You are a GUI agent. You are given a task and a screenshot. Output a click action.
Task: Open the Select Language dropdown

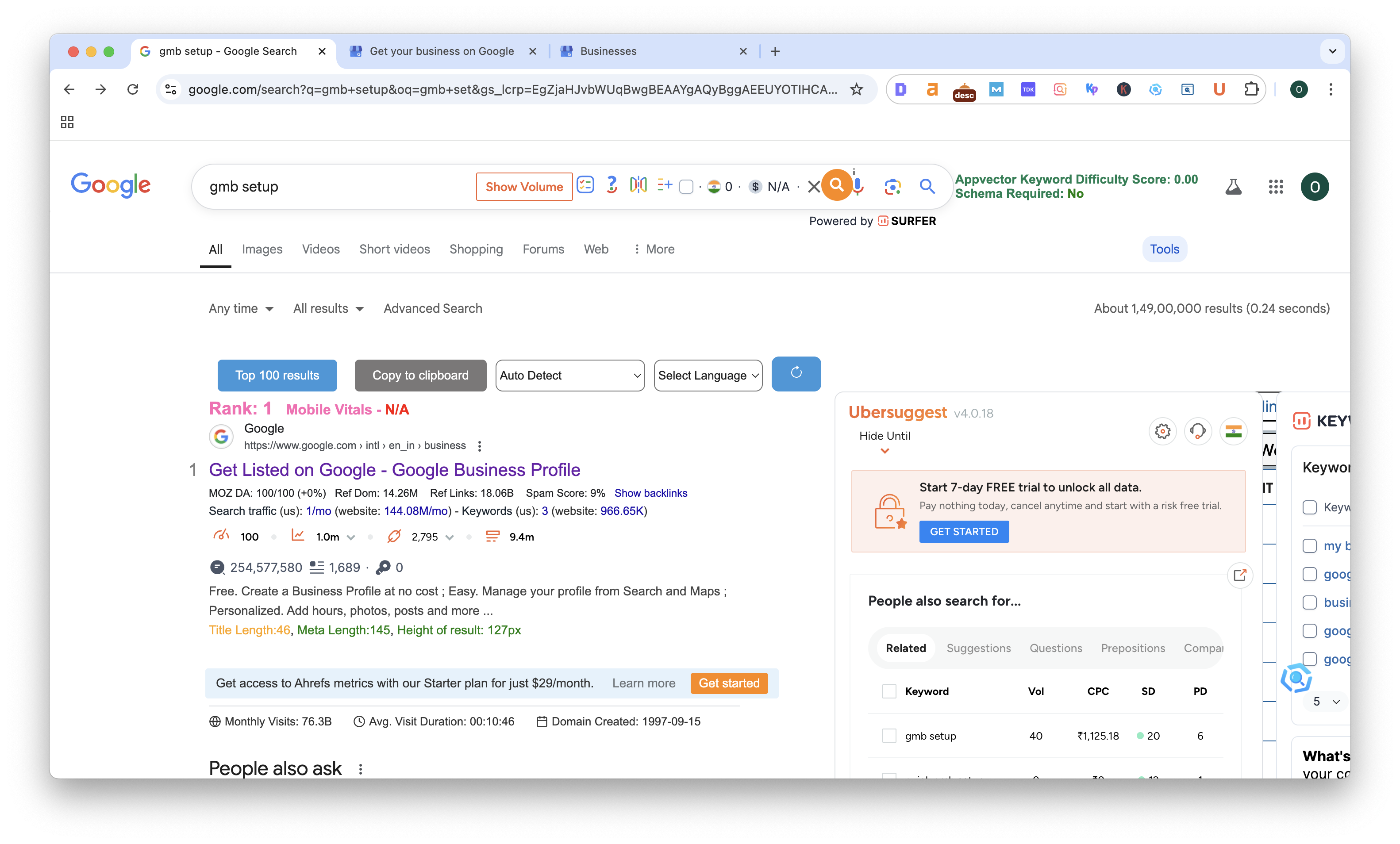(x=708, y=376)
